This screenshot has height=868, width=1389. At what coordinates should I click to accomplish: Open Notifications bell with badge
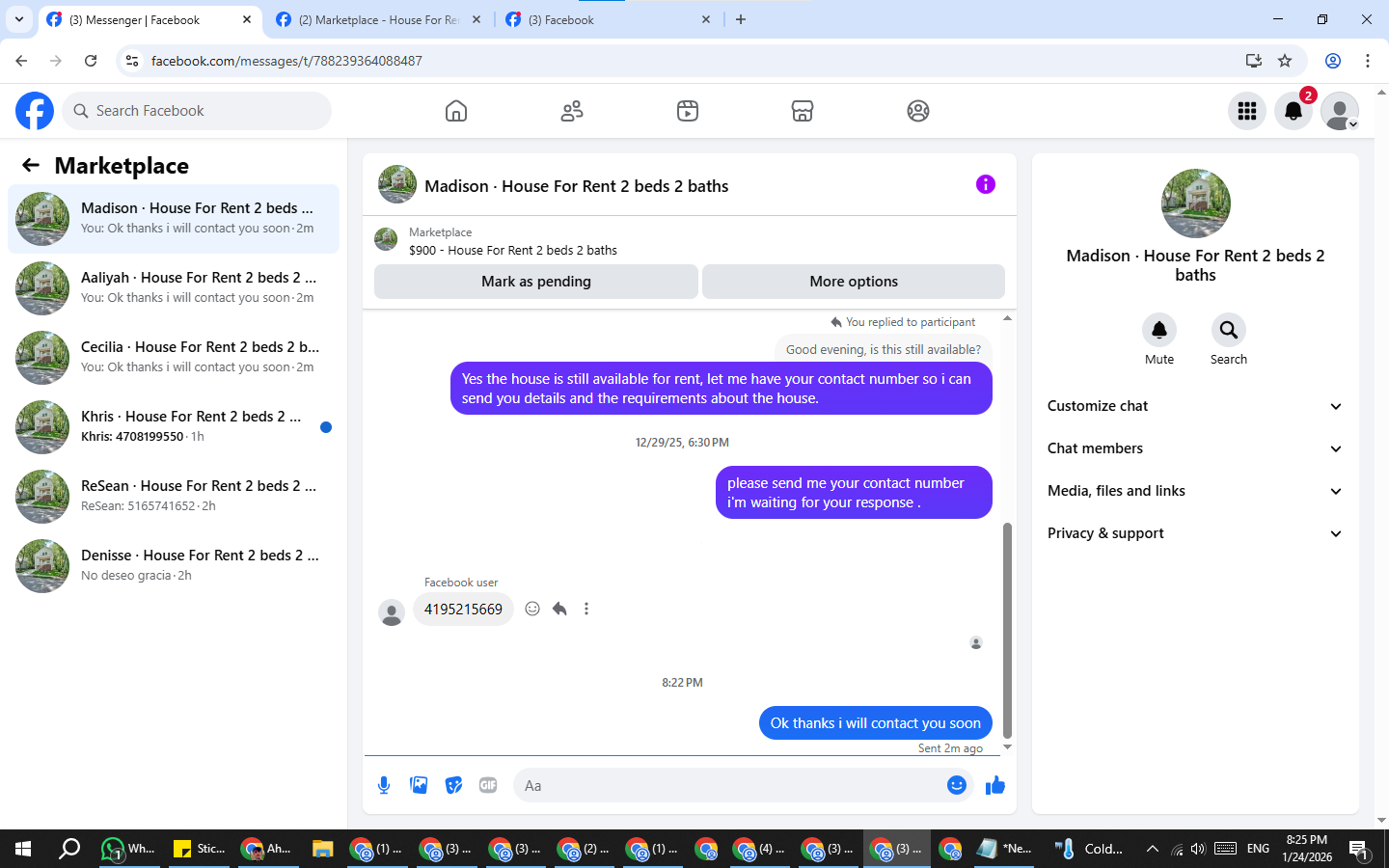1294,111
